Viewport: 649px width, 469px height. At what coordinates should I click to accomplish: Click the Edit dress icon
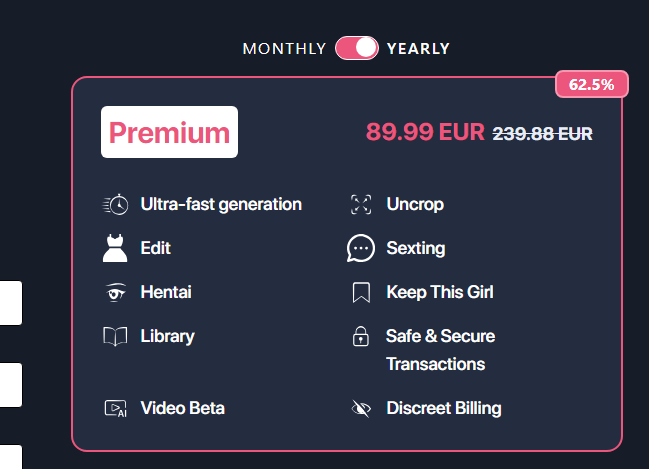pos(115,248)
